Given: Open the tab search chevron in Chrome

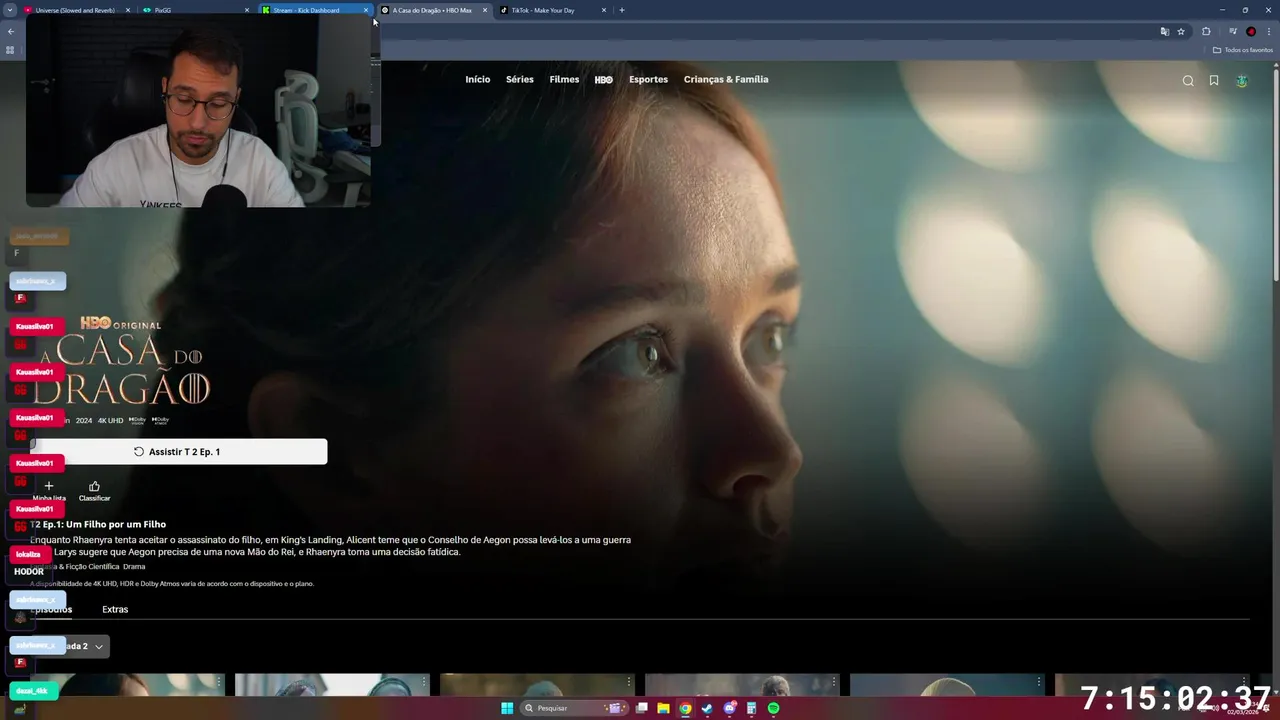Looking at the screenshot, I should [x=11, y=10].
